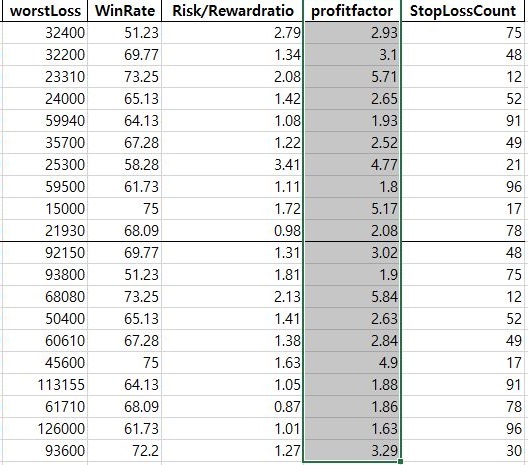Select the 50400 cell
The height and width of the screenshot is (465, 528).
coord(45,319)
